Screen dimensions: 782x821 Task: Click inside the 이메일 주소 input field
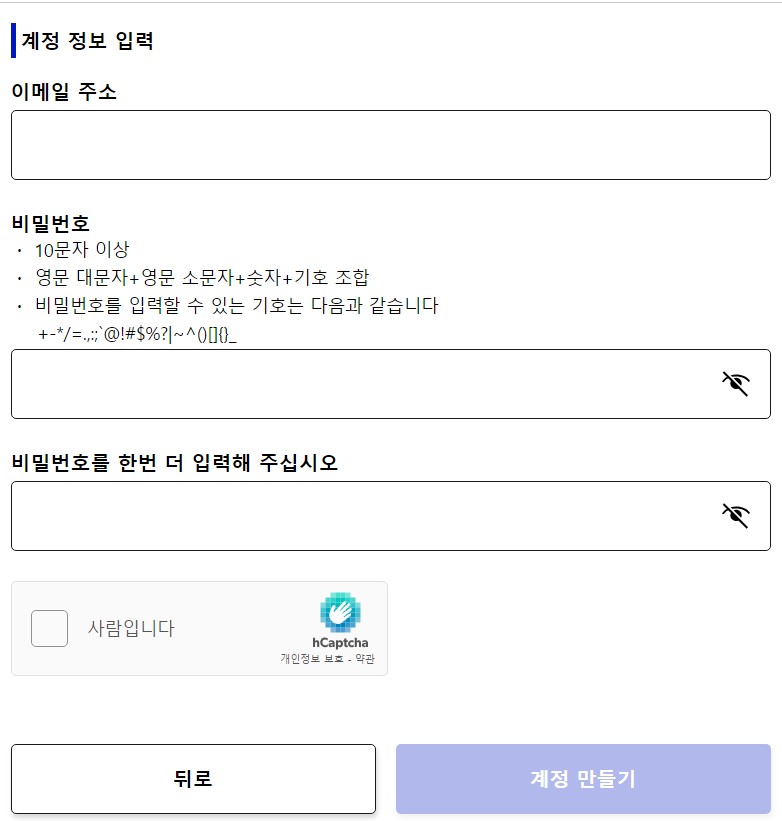(390, 144)
